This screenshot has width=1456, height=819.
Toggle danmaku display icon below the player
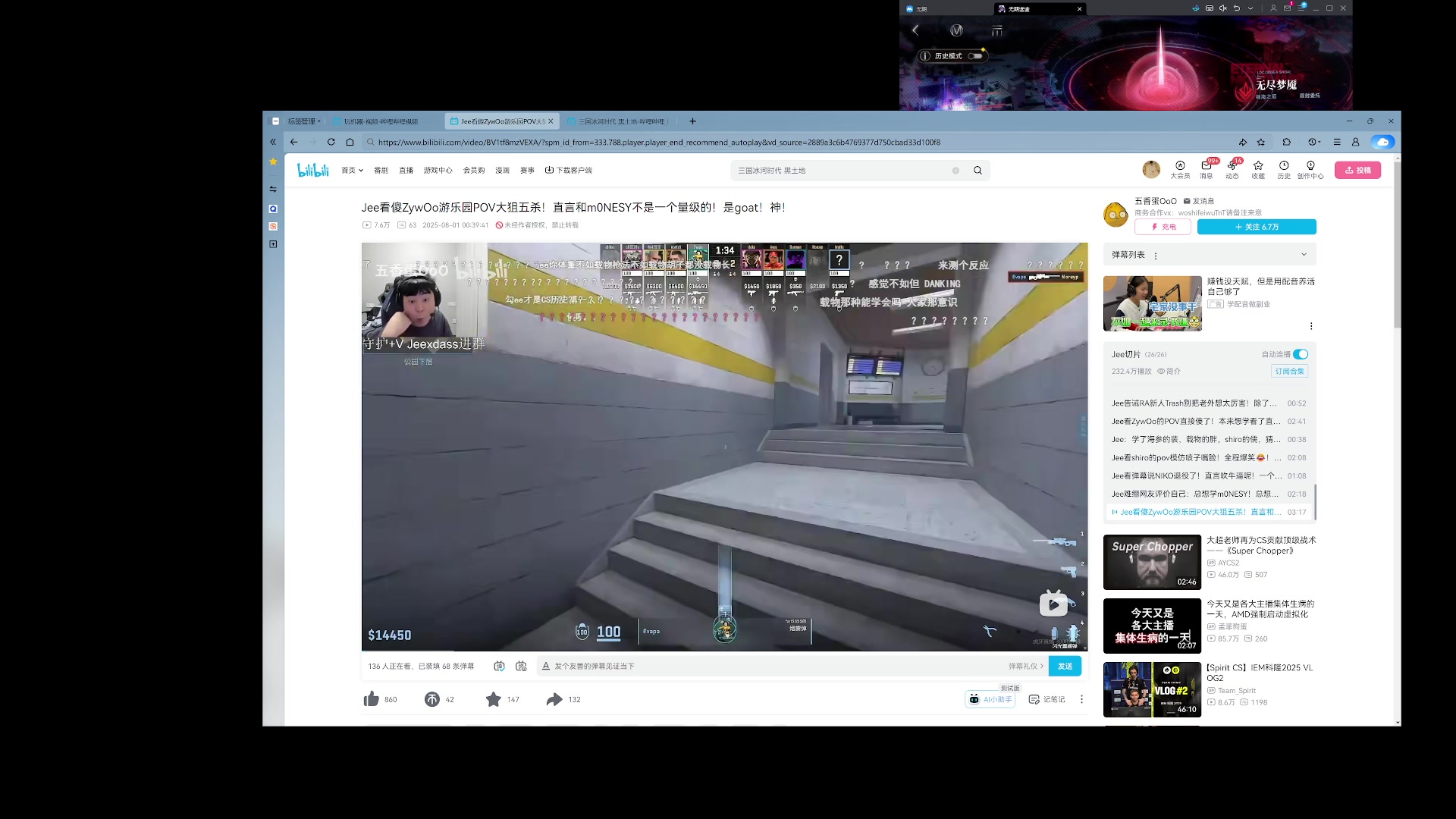coord(499,666)
